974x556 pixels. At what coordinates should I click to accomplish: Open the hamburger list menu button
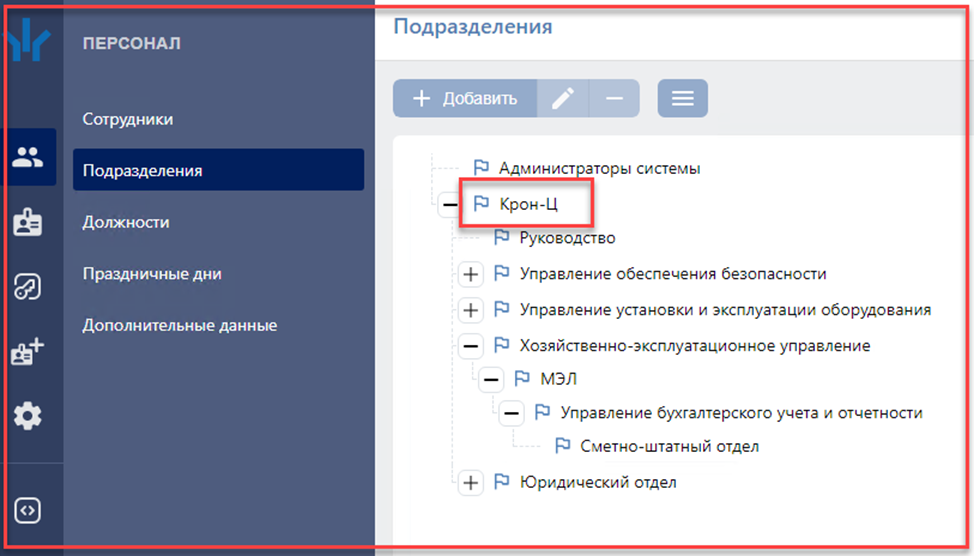coord(682,99)
